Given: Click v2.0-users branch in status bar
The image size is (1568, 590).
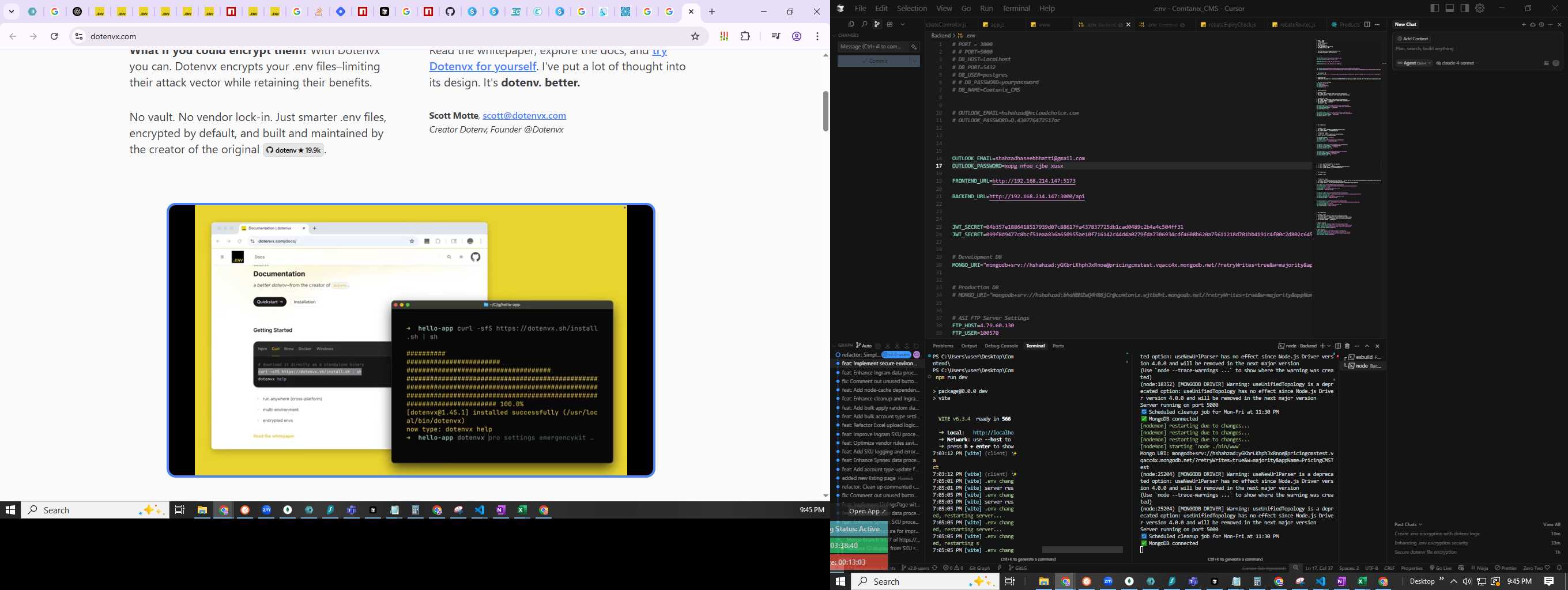Looking at the screenshot, I should (x=915, y=568).
